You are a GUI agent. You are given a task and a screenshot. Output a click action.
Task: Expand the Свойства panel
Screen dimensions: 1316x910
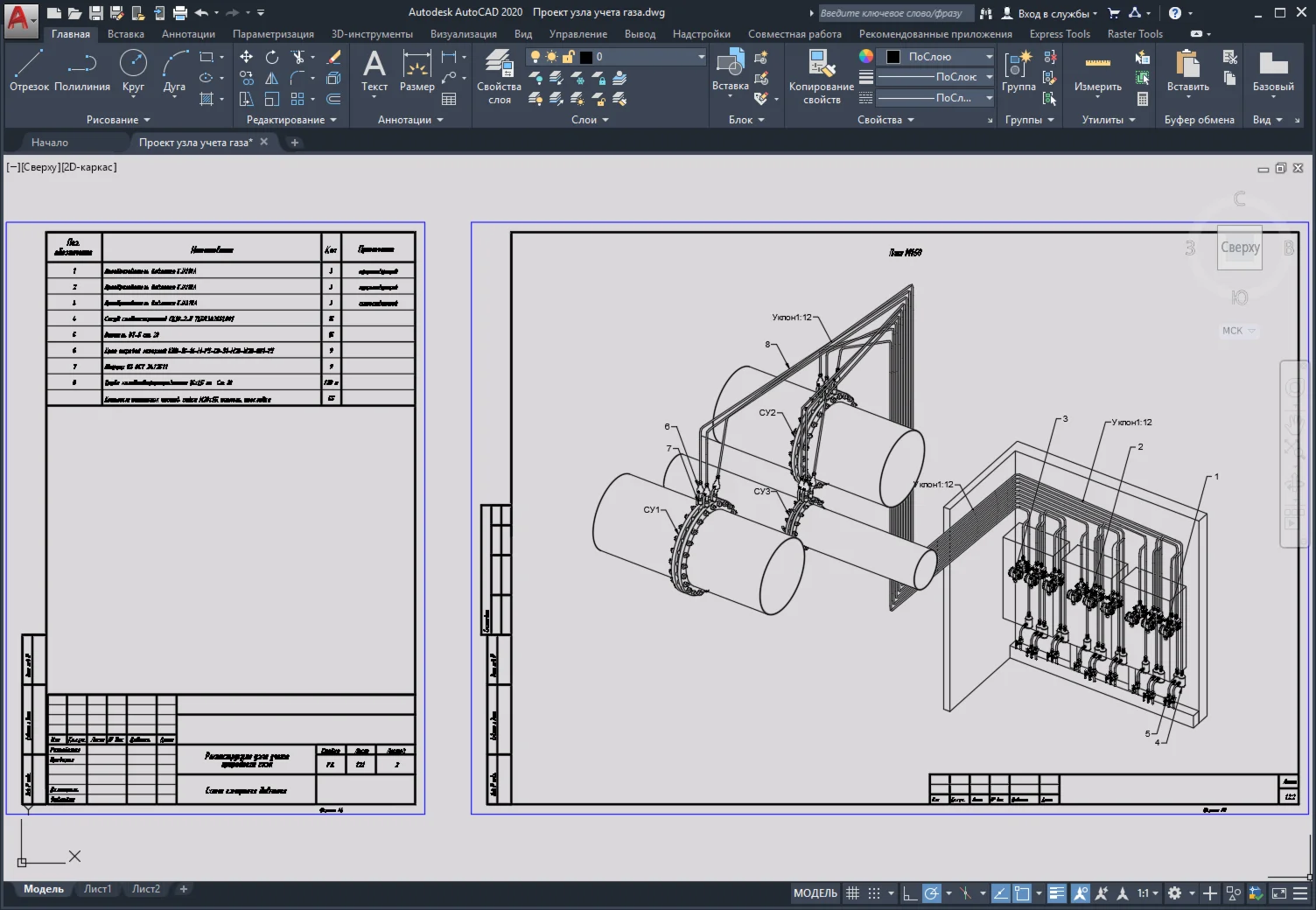pos(885,120)
